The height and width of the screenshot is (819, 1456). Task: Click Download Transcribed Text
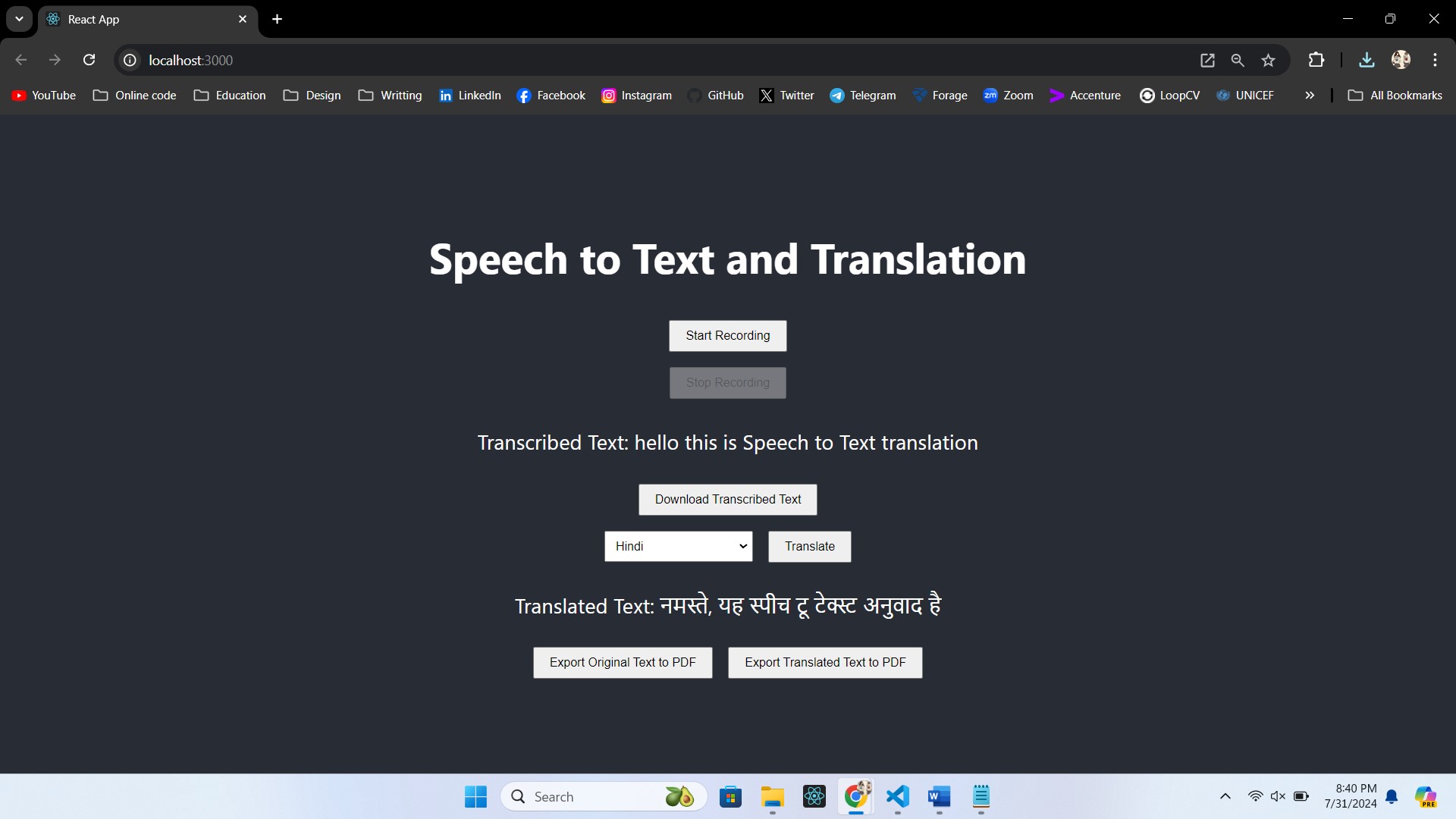[727, 499]
